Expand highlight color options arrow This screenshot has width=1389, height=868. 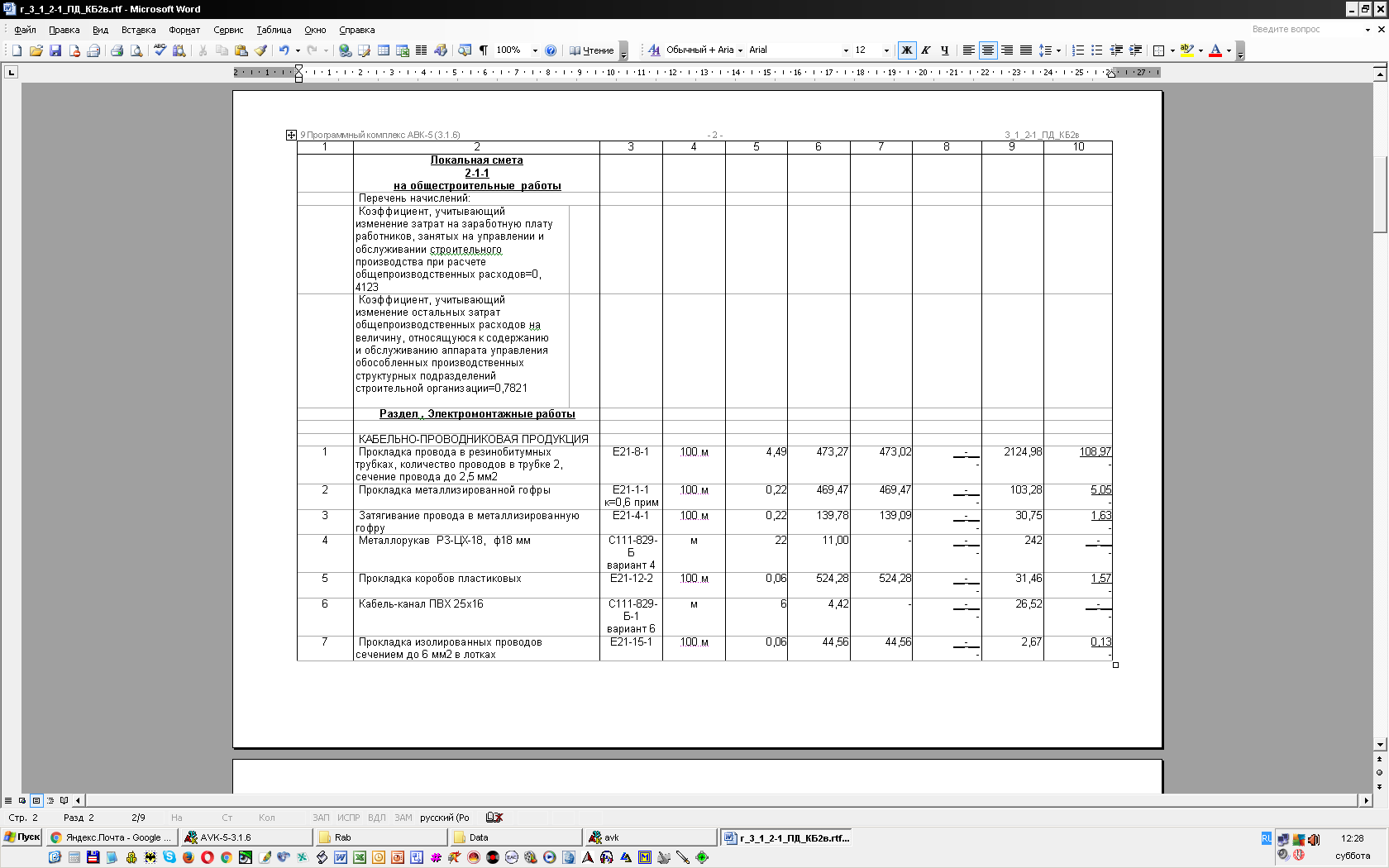tap(1200, 50)
